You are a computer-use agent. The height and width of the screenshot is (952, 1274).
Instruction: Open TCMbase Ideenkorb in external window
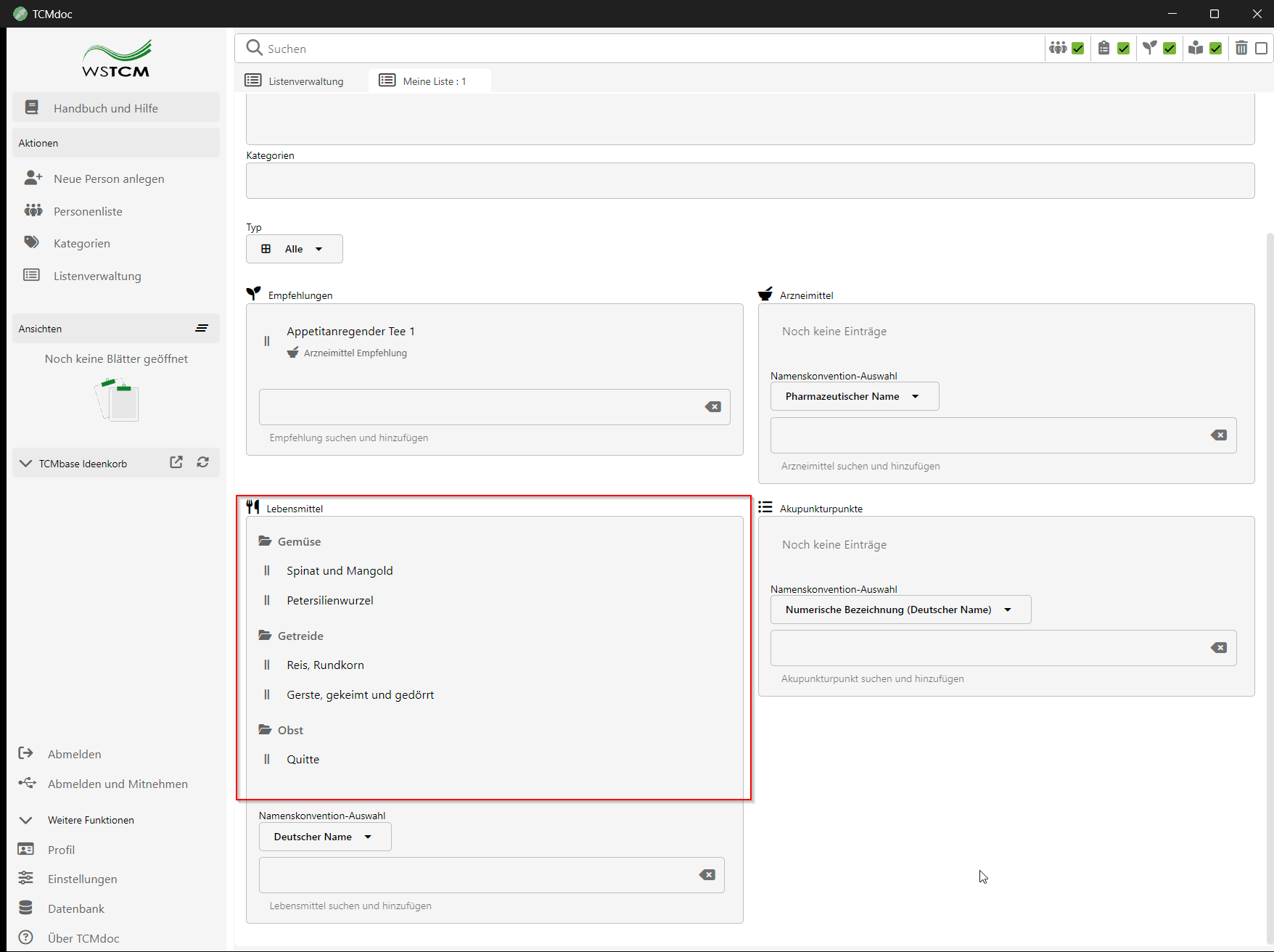coord(176,462)
